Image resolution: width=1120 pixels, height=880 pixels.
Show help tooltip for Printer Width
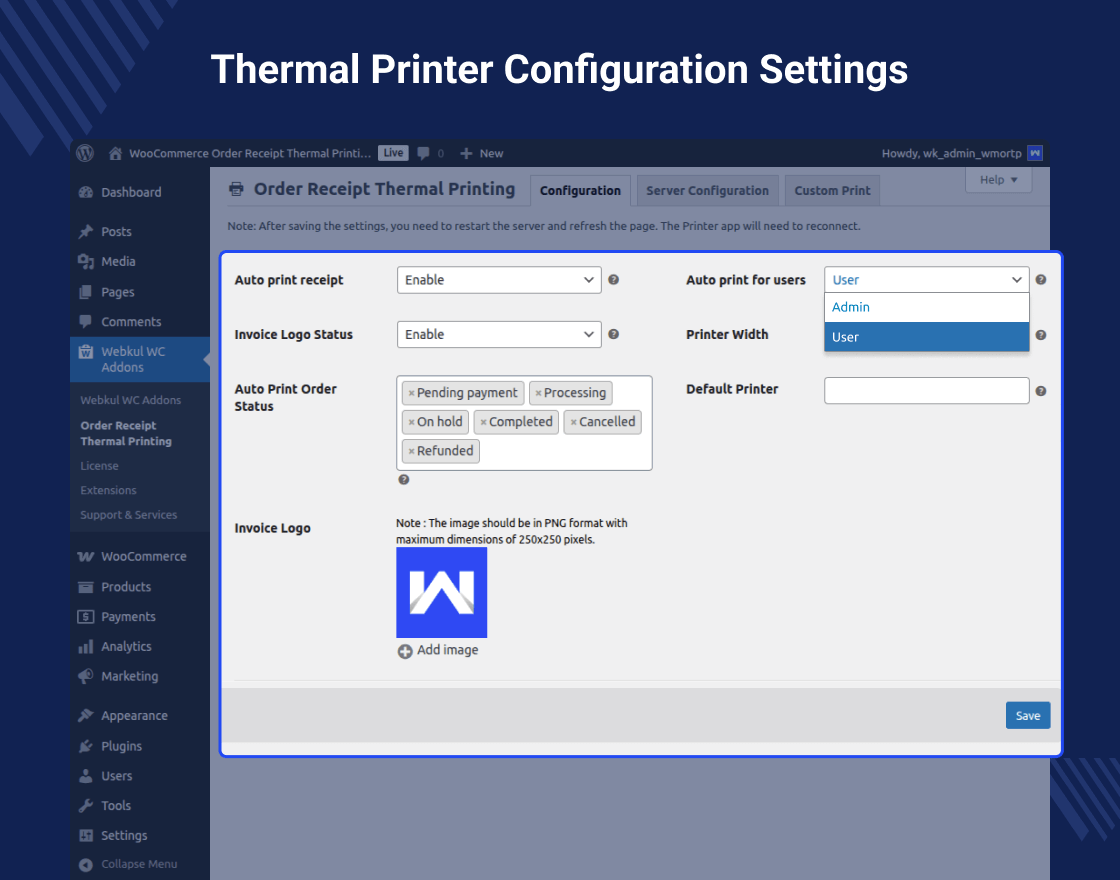point(1041,335)
